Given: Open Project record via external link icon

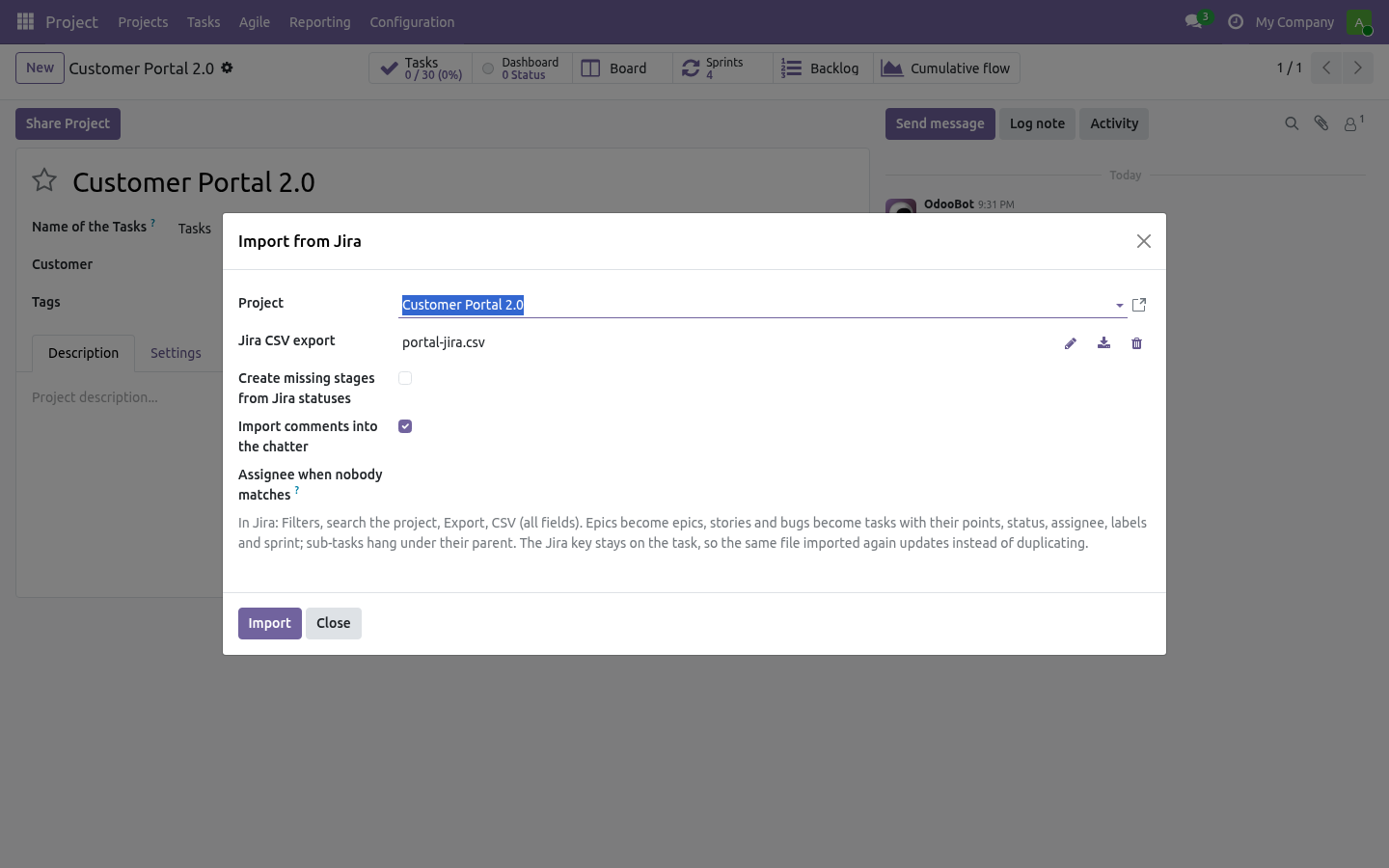Looking at the screenshot, I should tap(1139, 305).
